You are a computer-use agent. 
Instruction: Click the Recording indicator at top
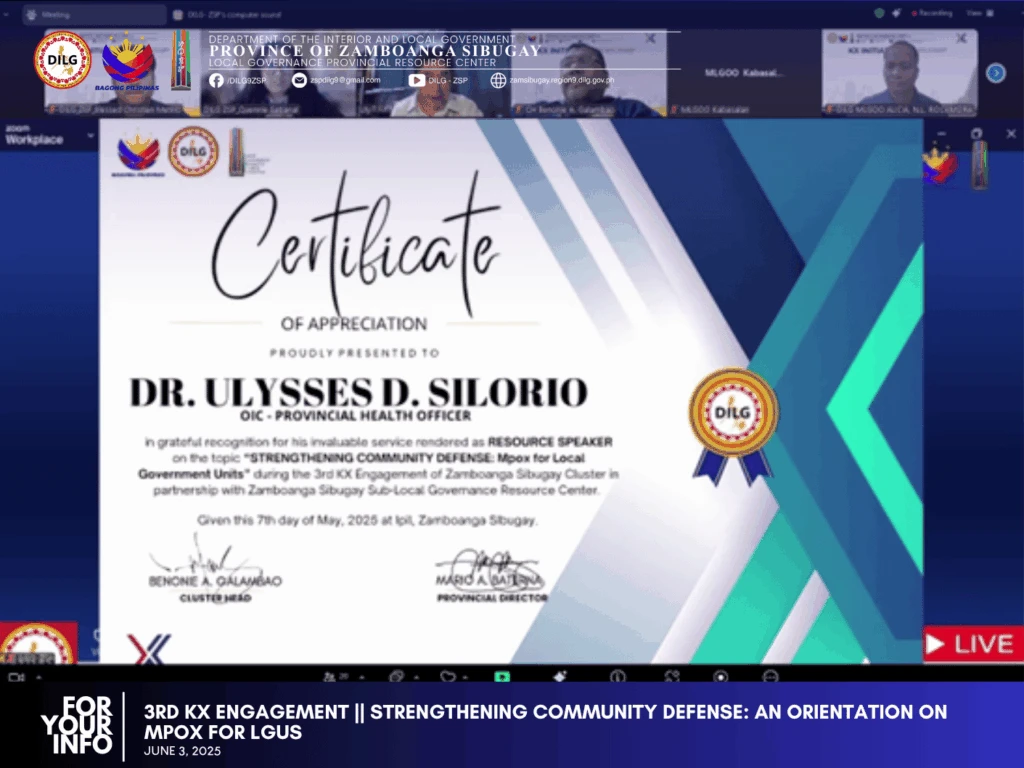(933, 13)
